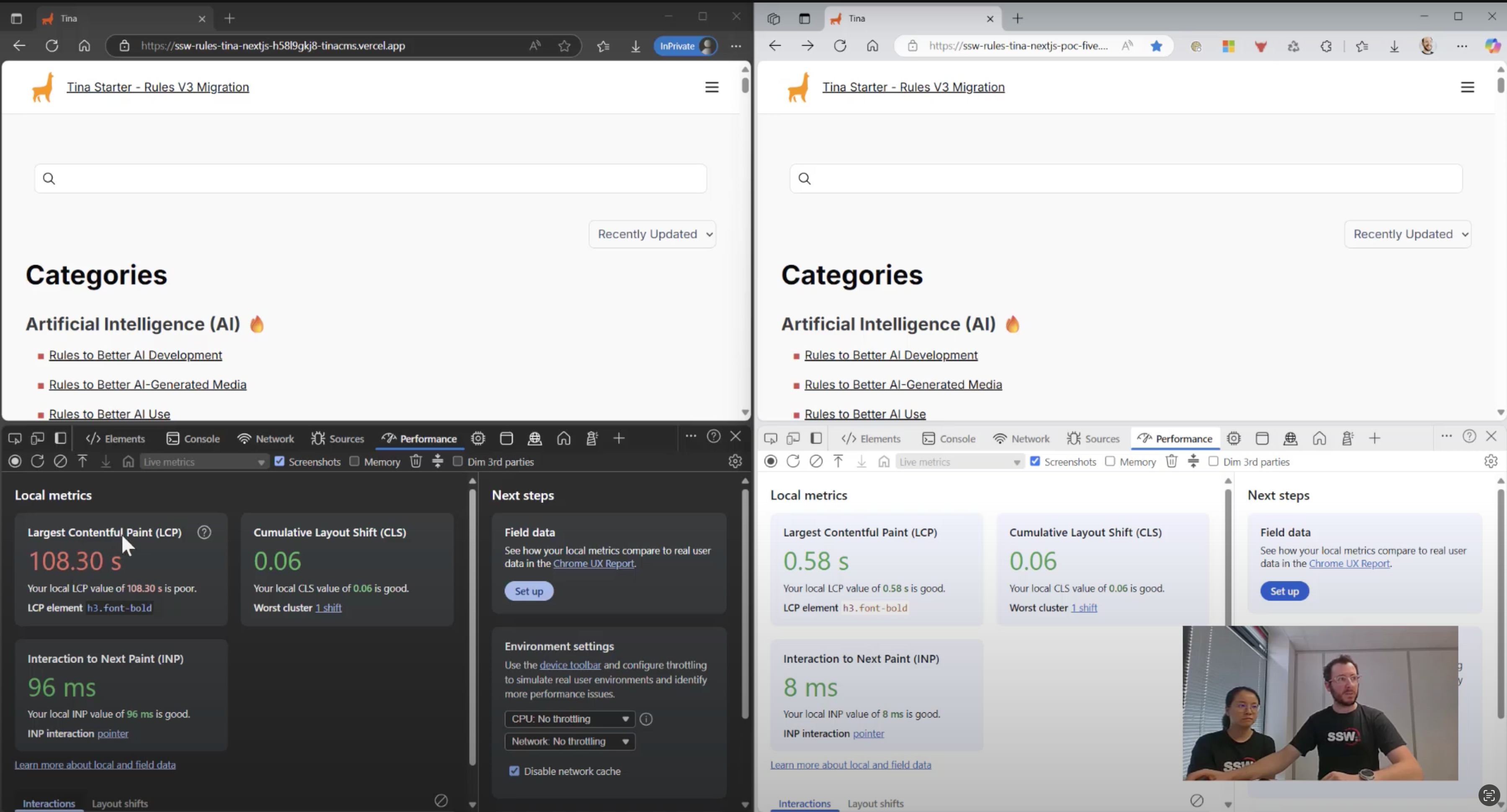The width and height of the screenshot is (1507, 812).
Task: Uncheck Screenshots checkbox in left DevTools
Action: (x=280, y=462)
